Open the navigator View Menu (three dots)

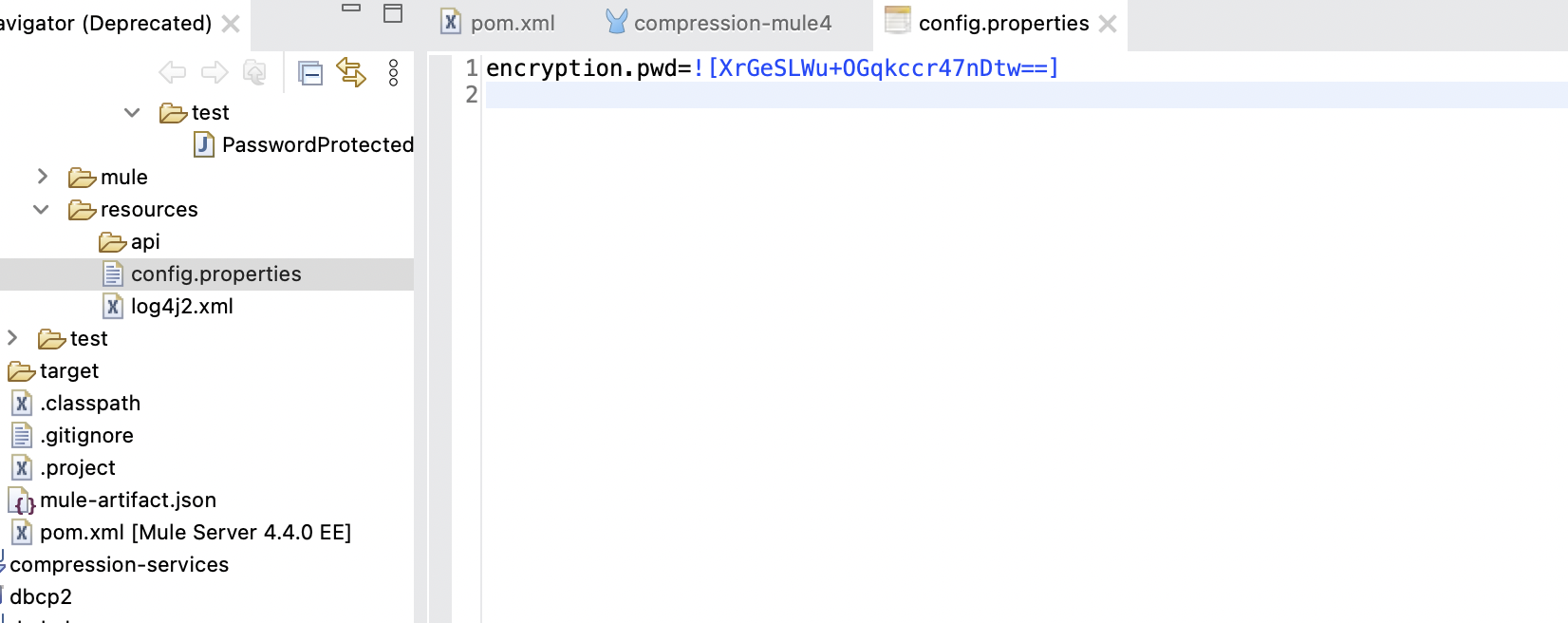(394, 73)
